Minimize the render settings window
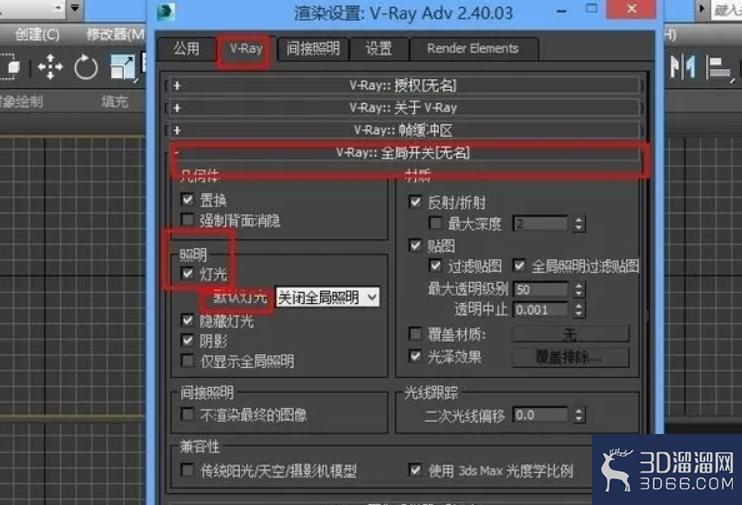The image size is (742, 505). pyautogui.click(x=562, y=11)
